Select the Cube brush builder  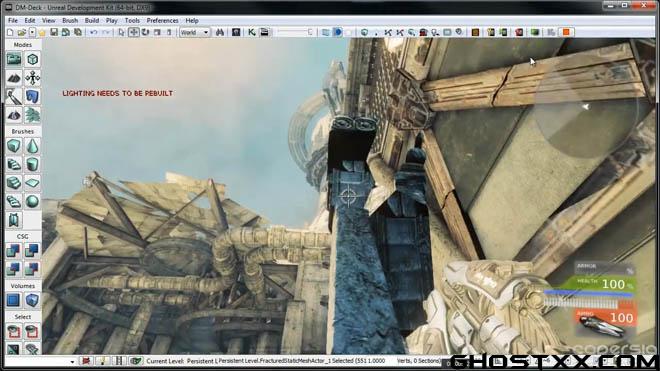pyautogui.click(x=13, y=146)
